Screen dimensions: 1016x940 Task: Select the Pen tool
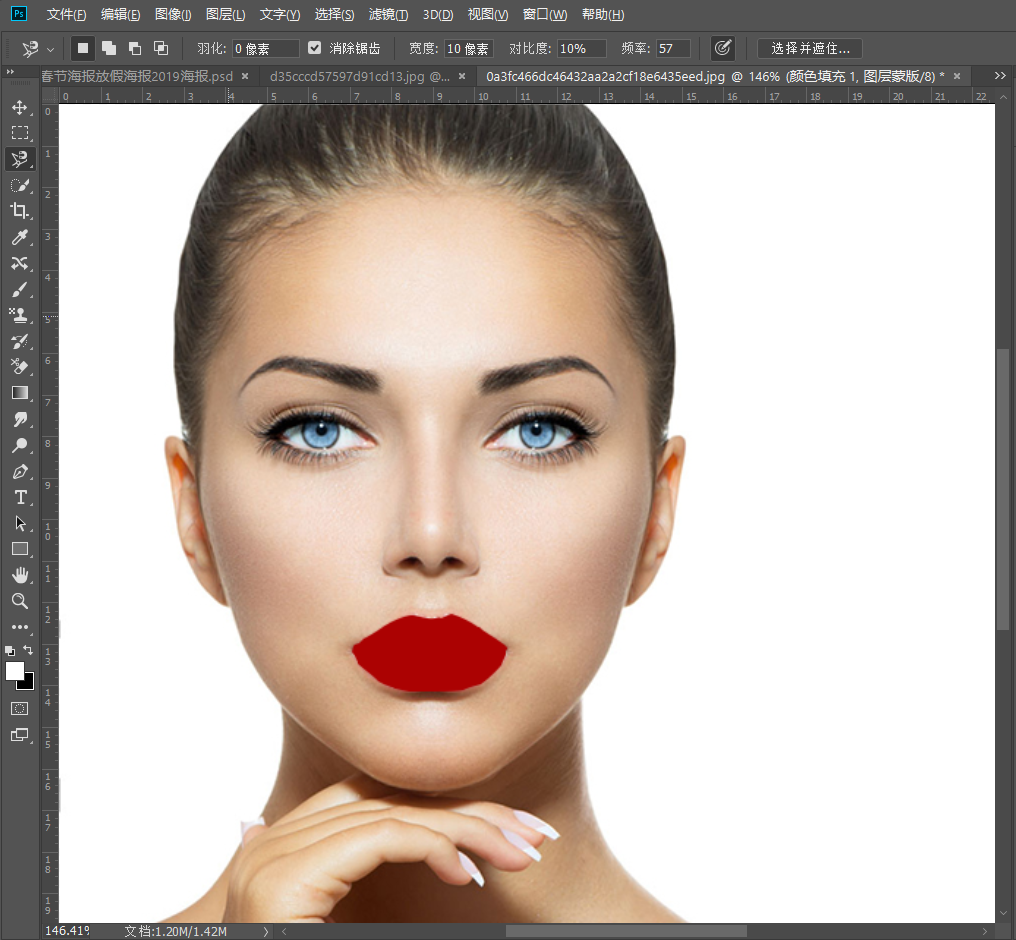[x=19, y=471]
